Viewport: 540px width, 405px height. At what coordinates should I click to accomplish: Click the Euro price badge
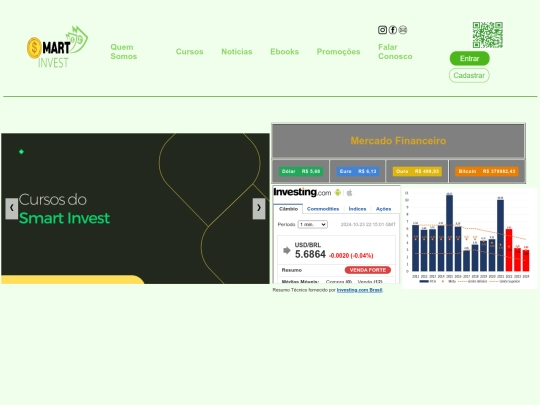click(358, 172)
